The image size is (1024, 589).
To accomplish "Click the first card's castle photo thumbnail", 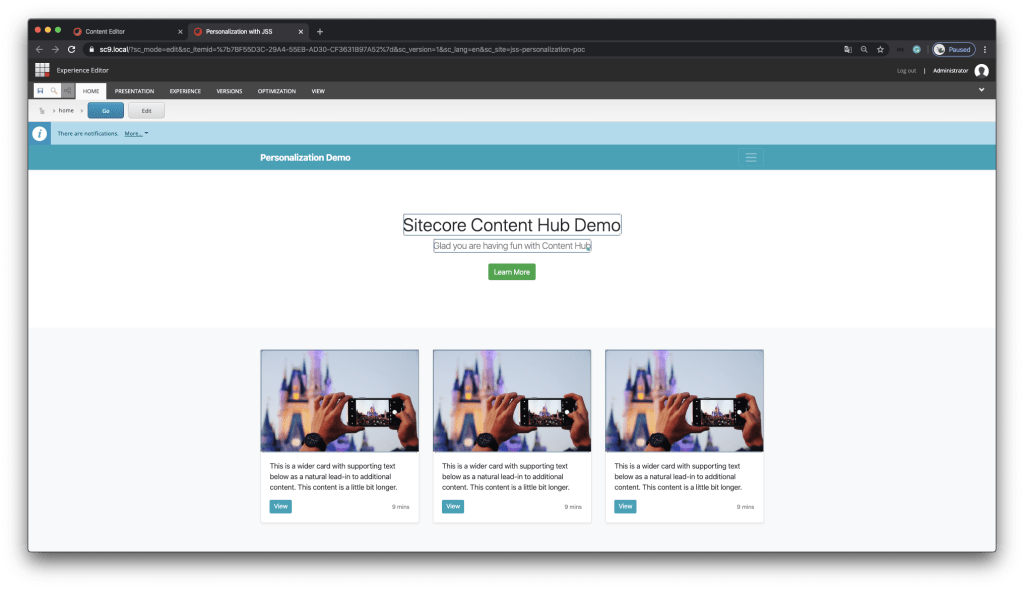I will click(x=339, y=400).
